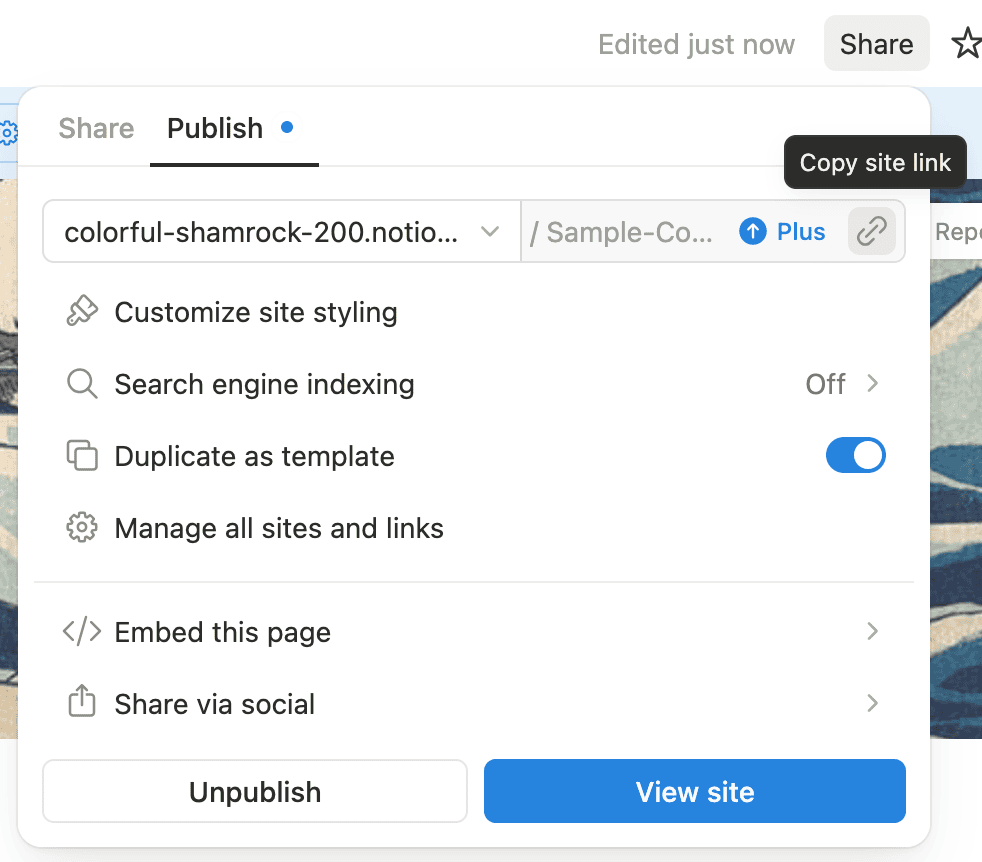Expand the Embed this page options
Image resolution: width=982 pixels, height=862 pixels.
pos(871,631)
